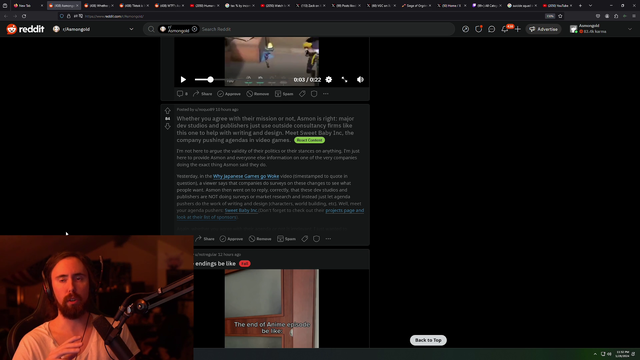Click the mod shield icon on Sweet Baby post

(x=316, y=239)
